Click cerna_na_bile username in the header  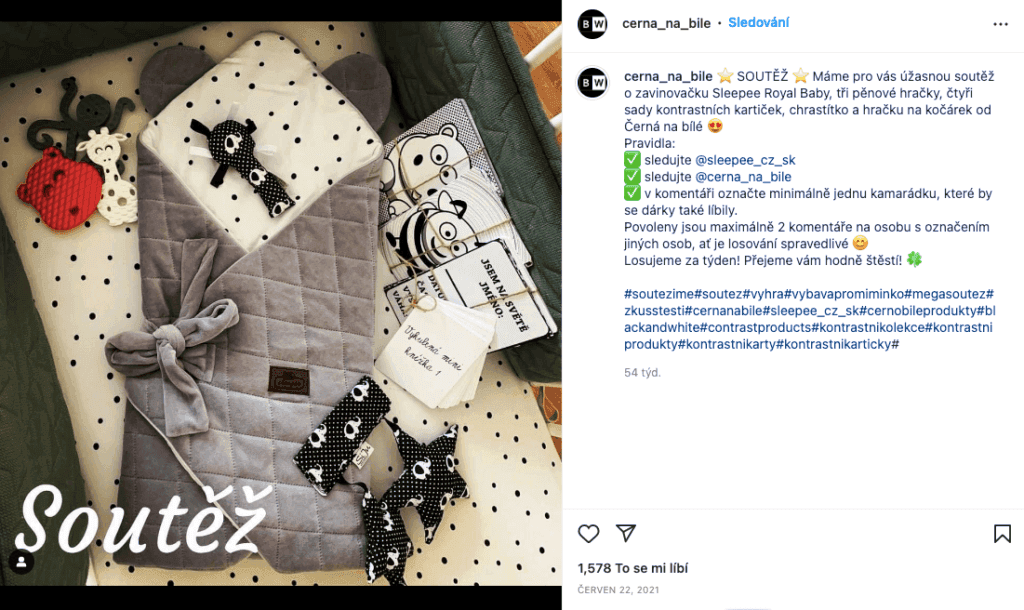pyautogui.click(x=666, y=24)
